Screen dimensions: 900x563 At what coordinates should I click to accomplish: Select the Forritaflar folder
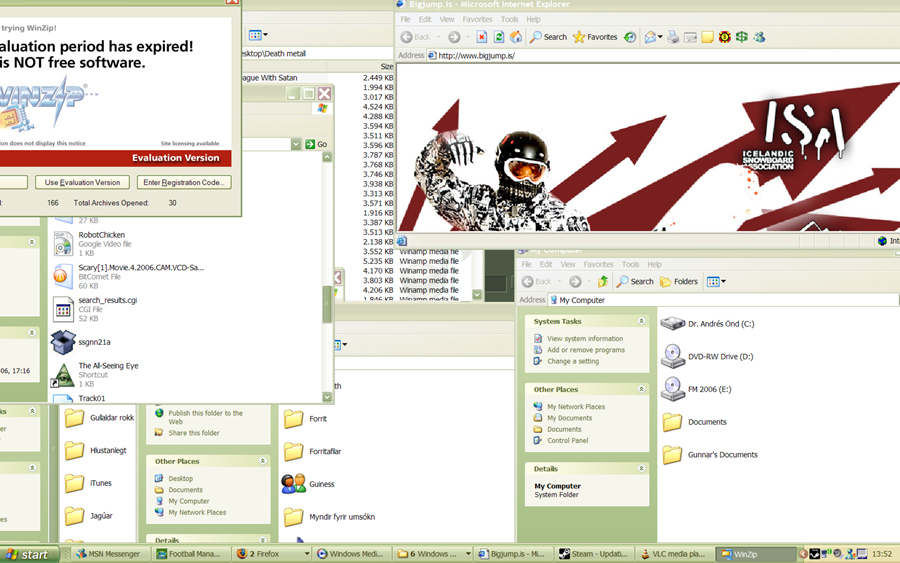[312, 451]
